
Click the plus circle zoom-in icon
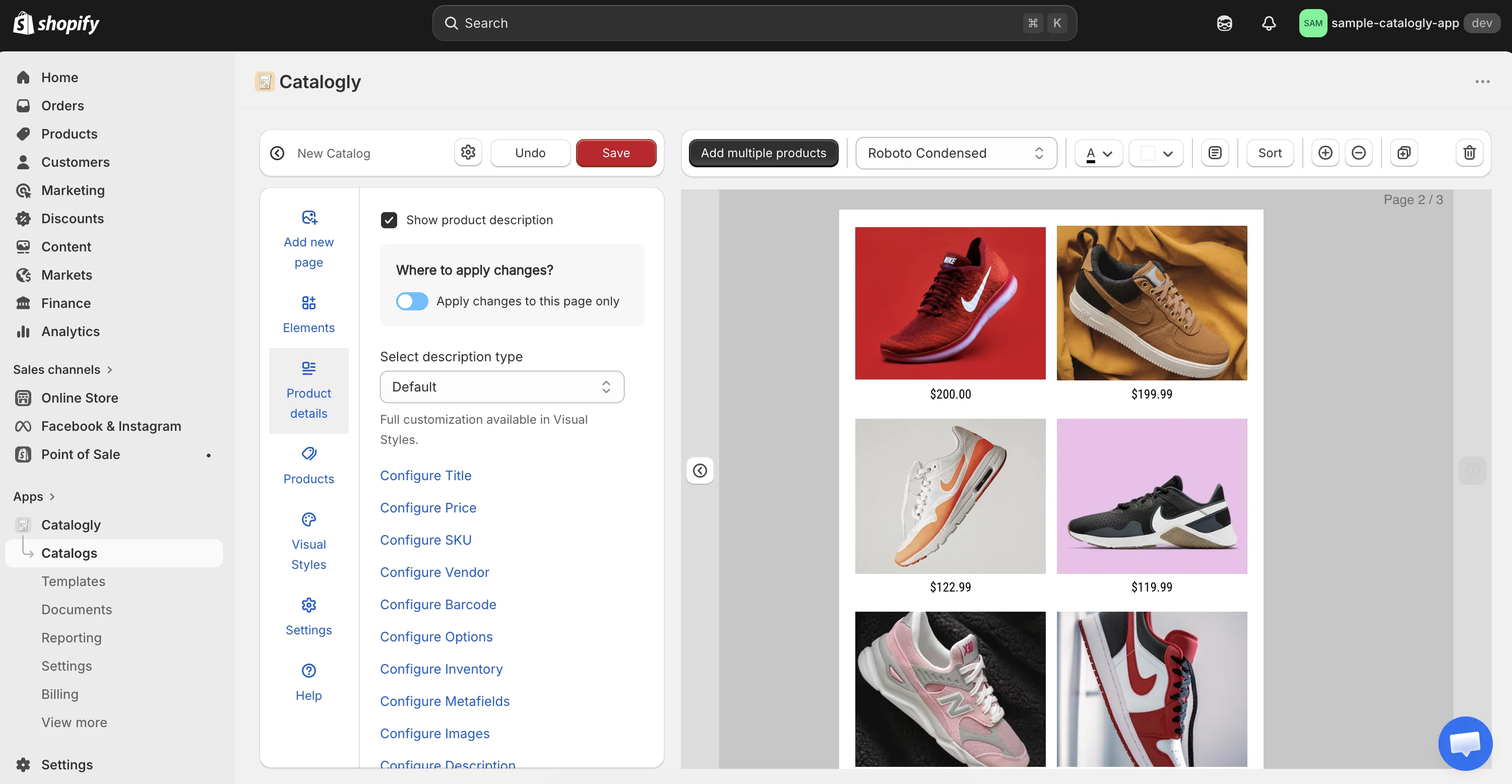[1326, 153]
